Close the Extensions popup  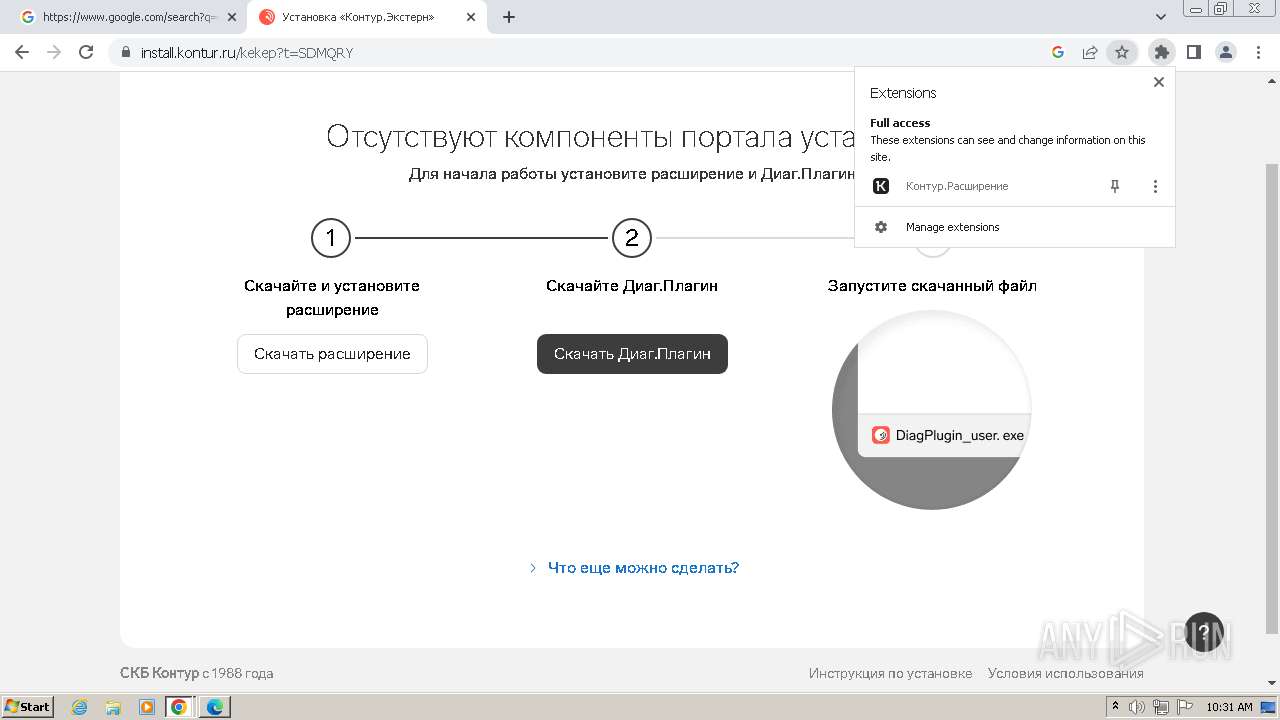(1159, 82)
